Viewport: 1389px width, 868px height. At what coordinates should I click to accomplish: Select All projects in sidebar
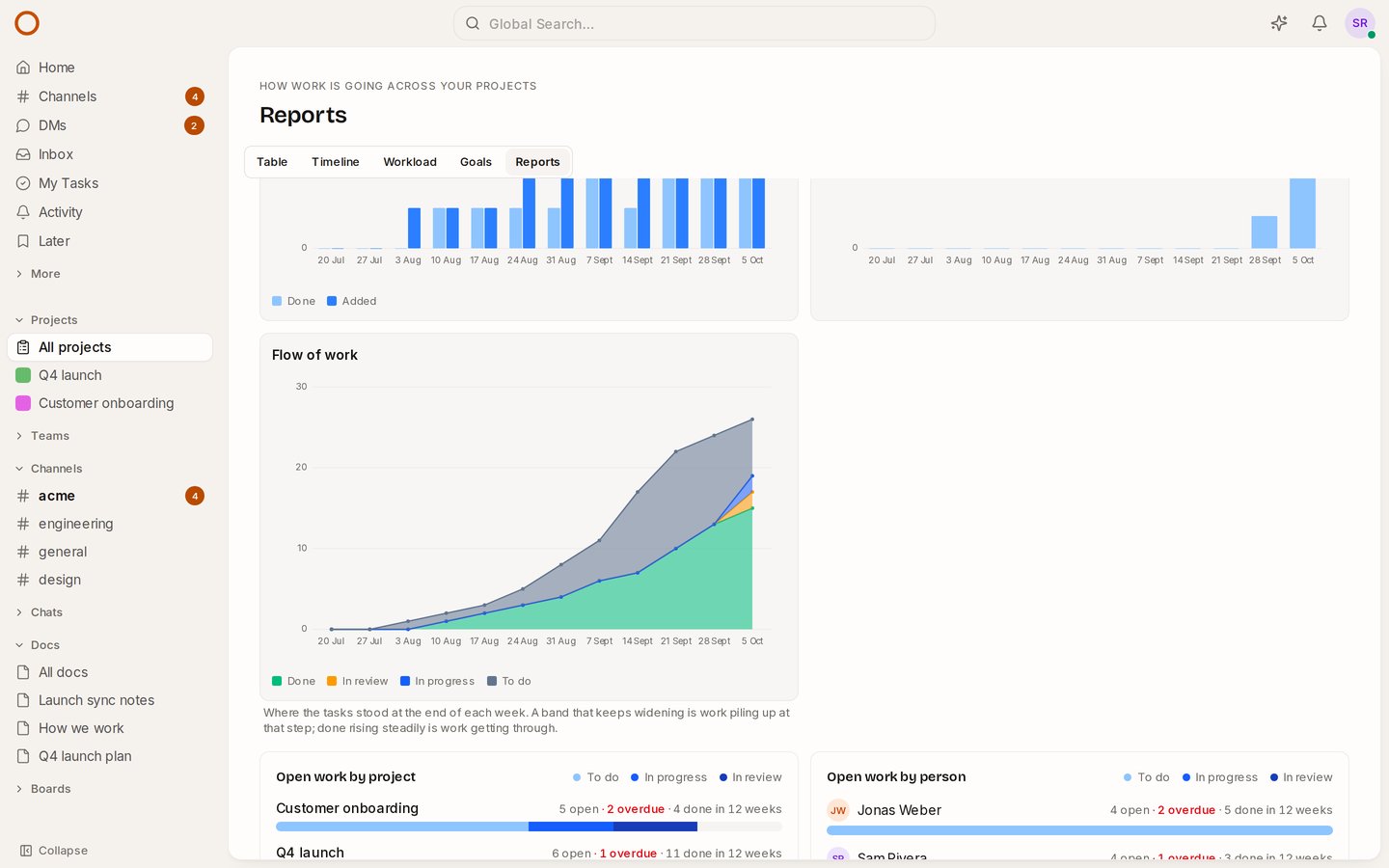click(110, 347)
